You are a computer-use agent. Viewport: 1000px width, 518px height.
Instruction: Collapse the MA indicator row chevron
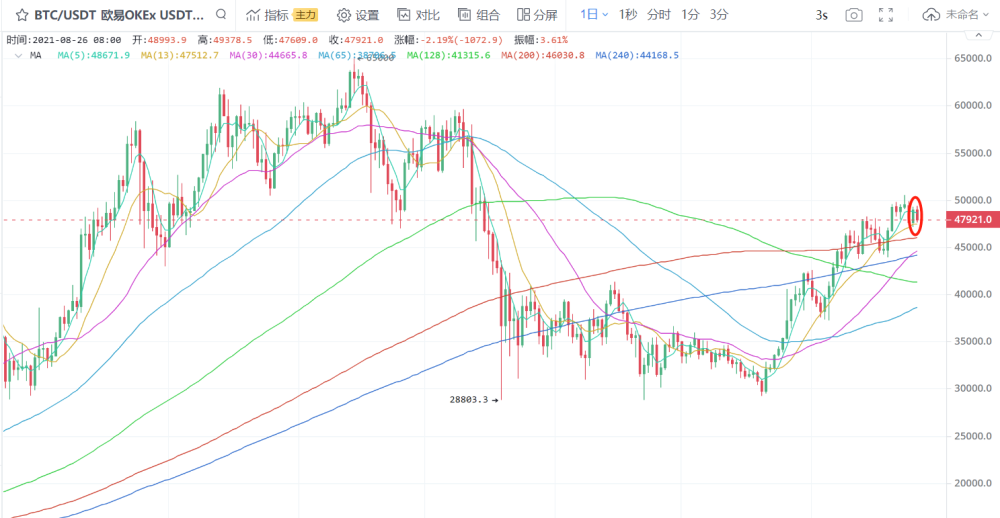[19, 56]
